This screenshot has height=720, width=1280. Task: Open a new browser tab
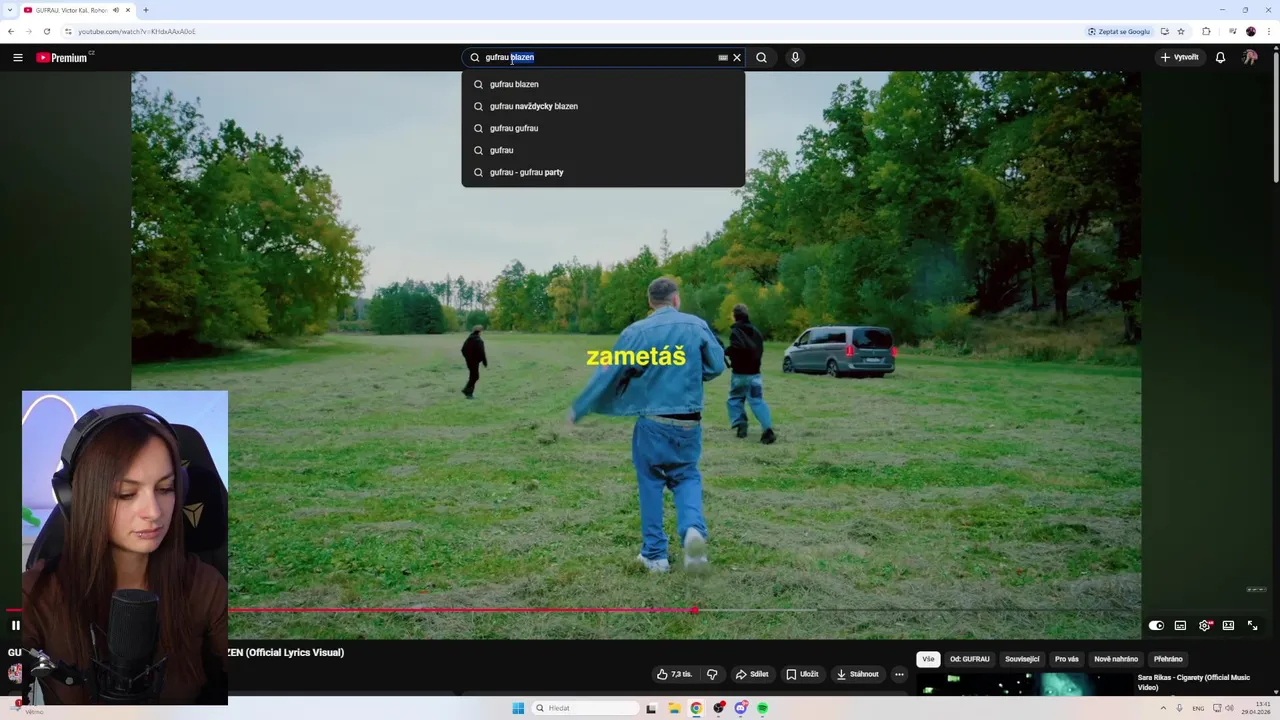click(x=146, y=10)
